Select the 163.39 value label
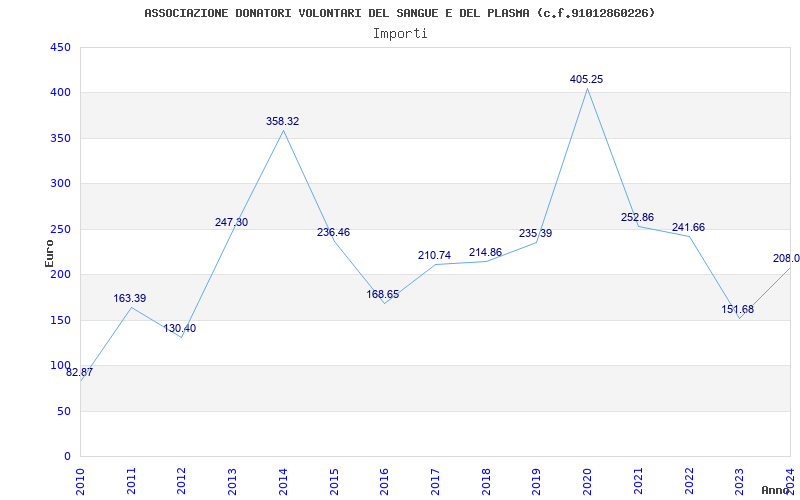Screen dimensions: 800x500 pos(130,298)
